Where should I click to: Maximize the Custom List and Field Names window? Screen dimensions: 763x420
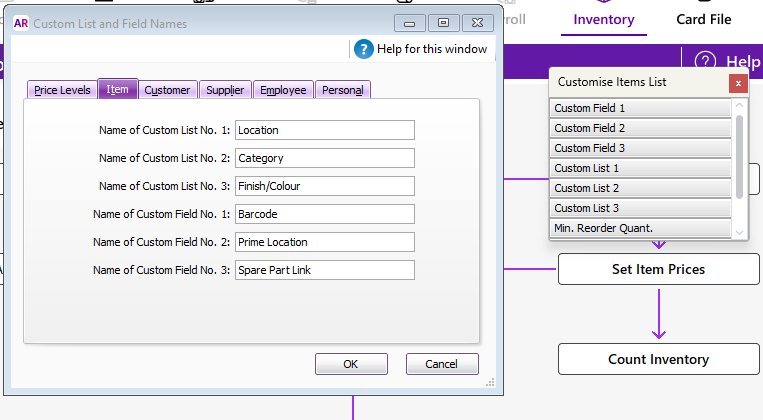pos(443,23)
